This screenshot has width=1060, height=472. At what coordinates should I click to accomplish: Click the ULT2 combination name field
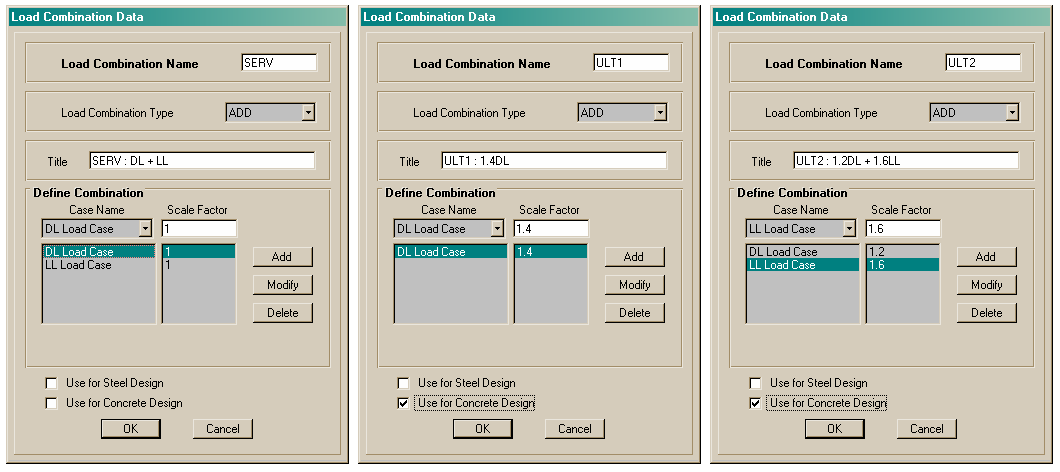(983, 62)
